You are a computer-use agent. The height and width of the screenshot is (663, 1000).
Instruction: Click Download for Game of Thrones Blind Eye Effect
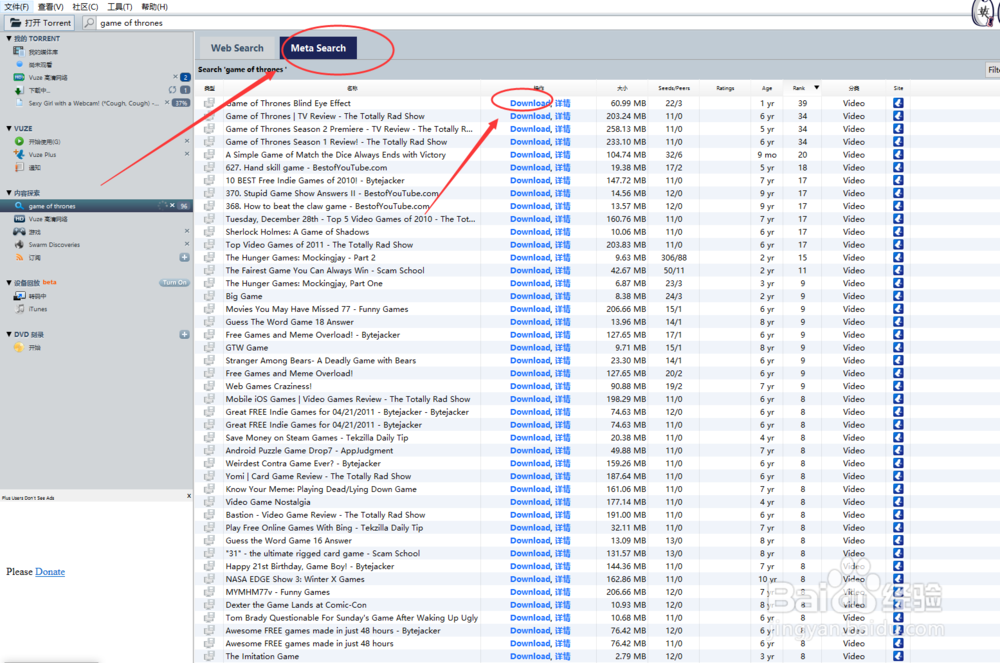pyautogui.click(x=529, y=103)
